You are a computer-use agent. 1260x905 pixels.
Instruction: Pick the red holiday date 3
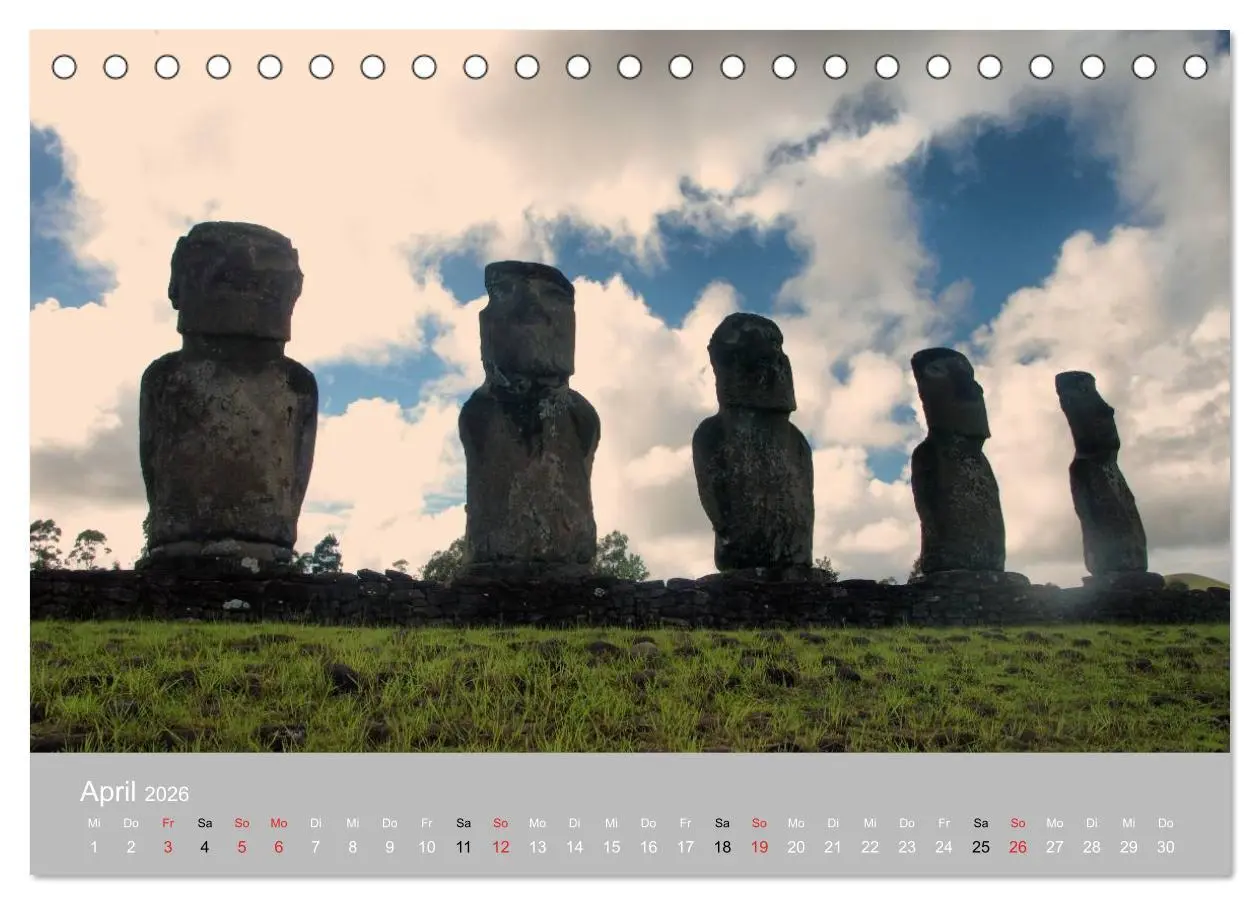[168, 847]
